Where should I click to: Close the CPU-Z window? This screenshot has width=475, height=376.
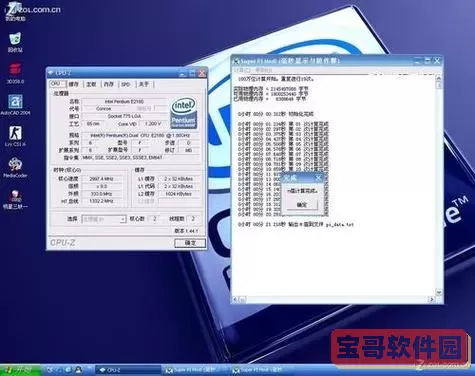pyautogui.click(x=202, y=73)
